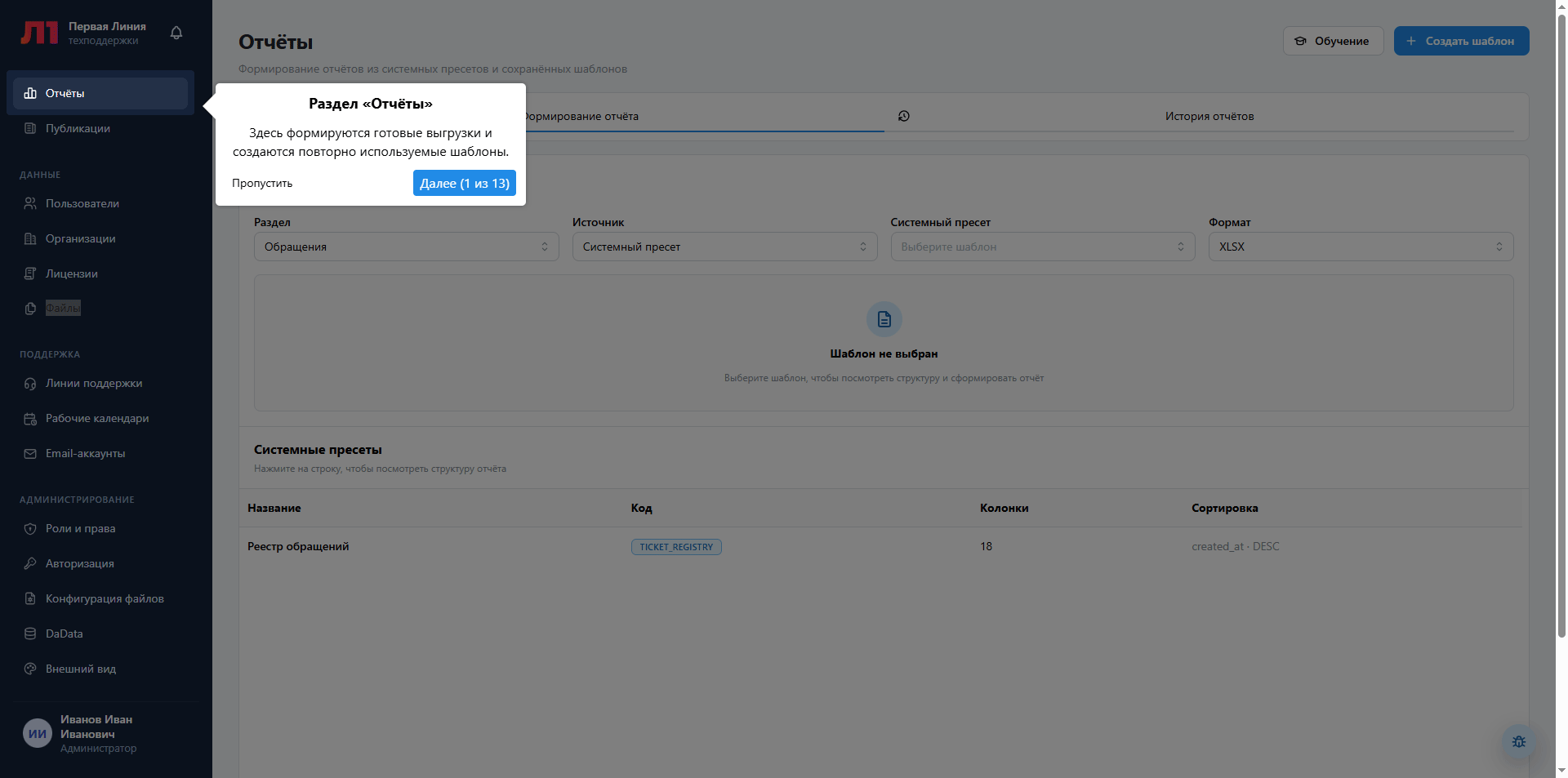The height and width of the screenshot is (778, 1568).
Task: Switch to the История отчётов tab
Action: pyautogui.click(x=1209, y=116)
